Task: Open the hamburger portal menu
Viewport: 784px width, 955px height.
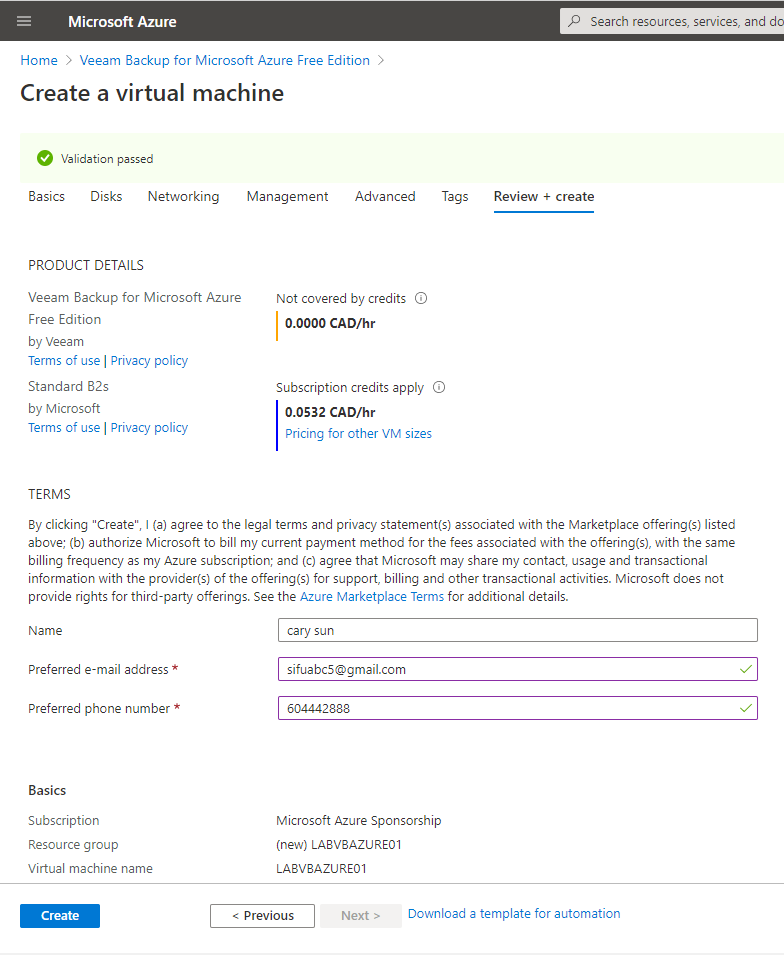Action: tap(24, 21)
